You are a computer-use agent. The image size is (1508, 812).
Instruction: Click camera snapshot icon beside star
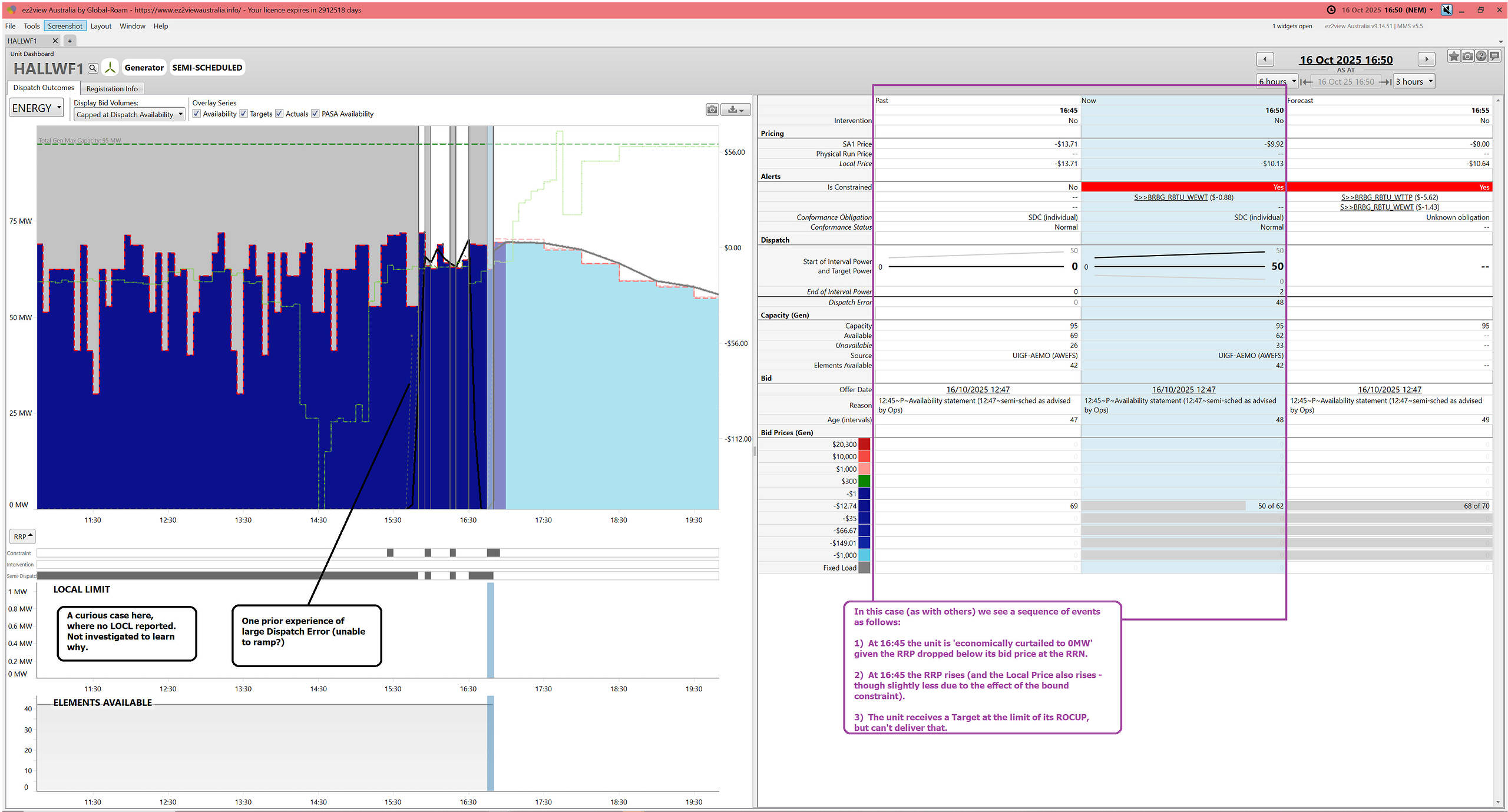[x=1467, y=57]
